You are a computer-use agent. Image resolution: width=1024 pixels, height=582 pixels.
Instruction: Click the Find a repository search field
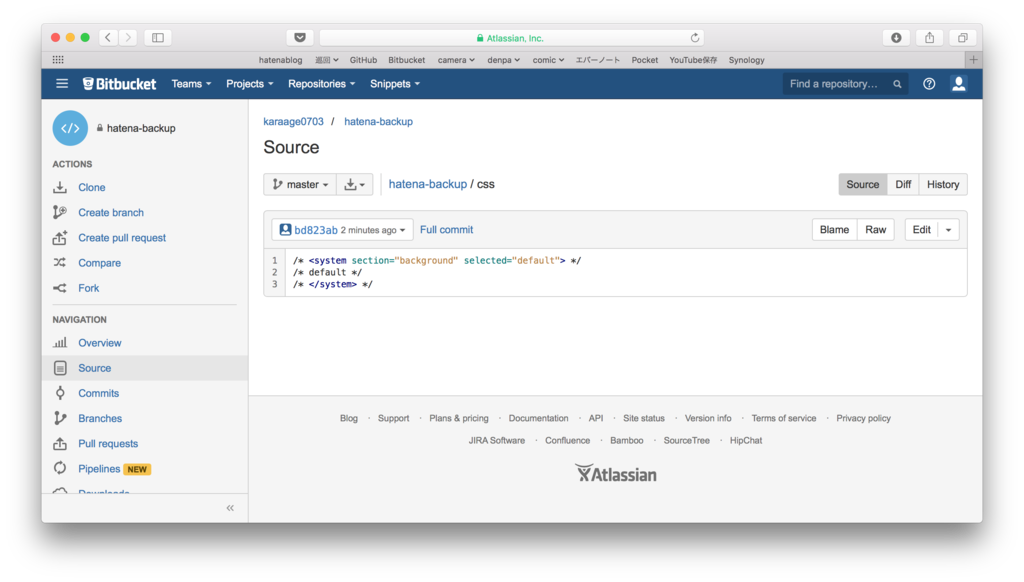(x=845, y=84)
